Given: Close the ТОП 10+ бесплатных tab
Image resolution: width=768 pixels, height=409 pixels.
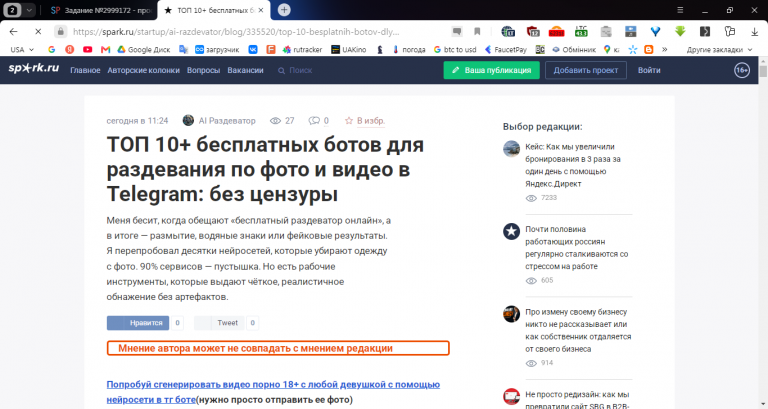Looking at the screenshot, I should coord(261,10).
